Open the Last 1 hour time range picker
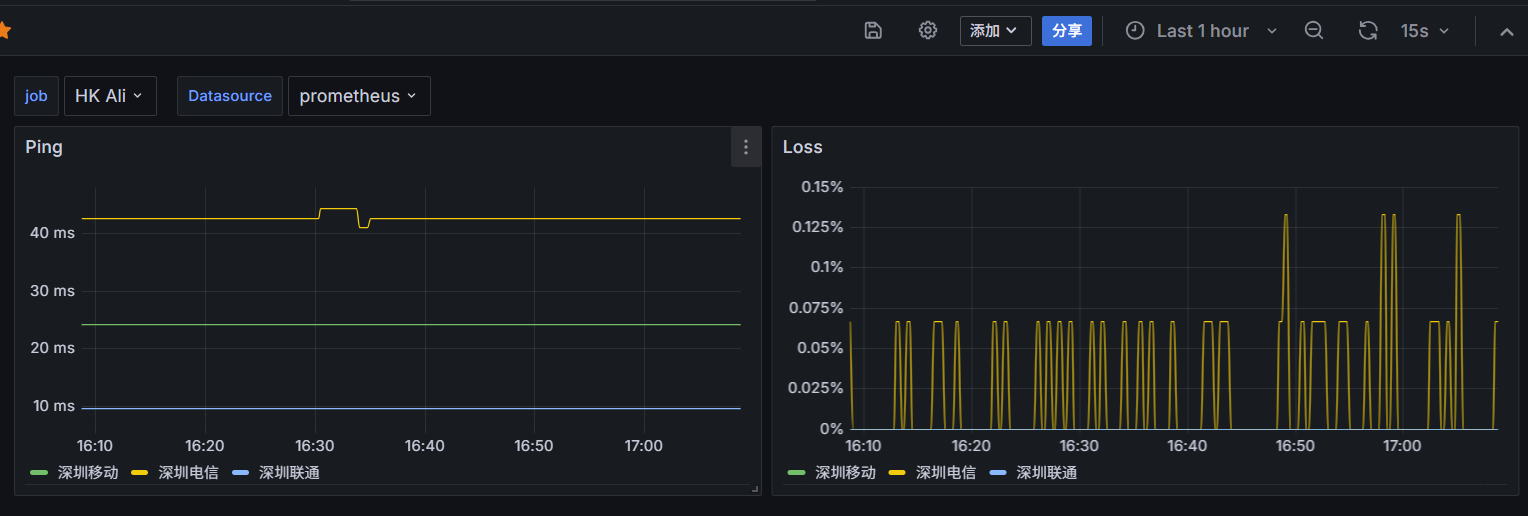 pyautogui.click(x=1202, y=31)
